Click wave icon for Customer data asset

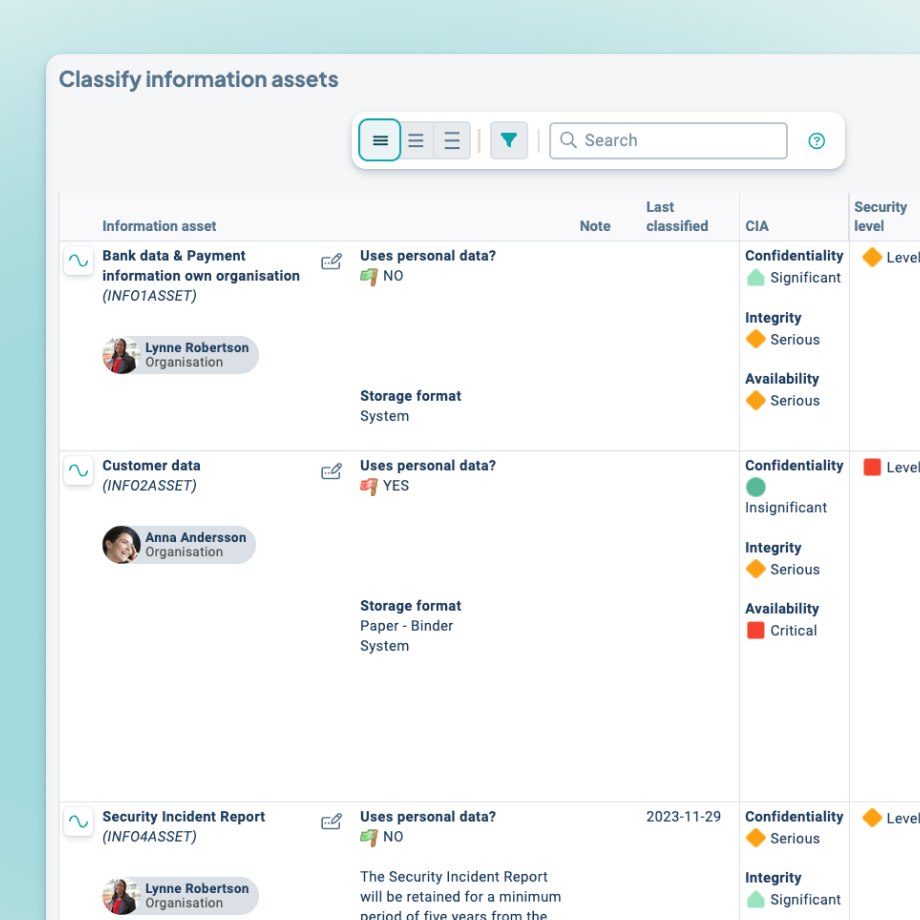point(78,471)
